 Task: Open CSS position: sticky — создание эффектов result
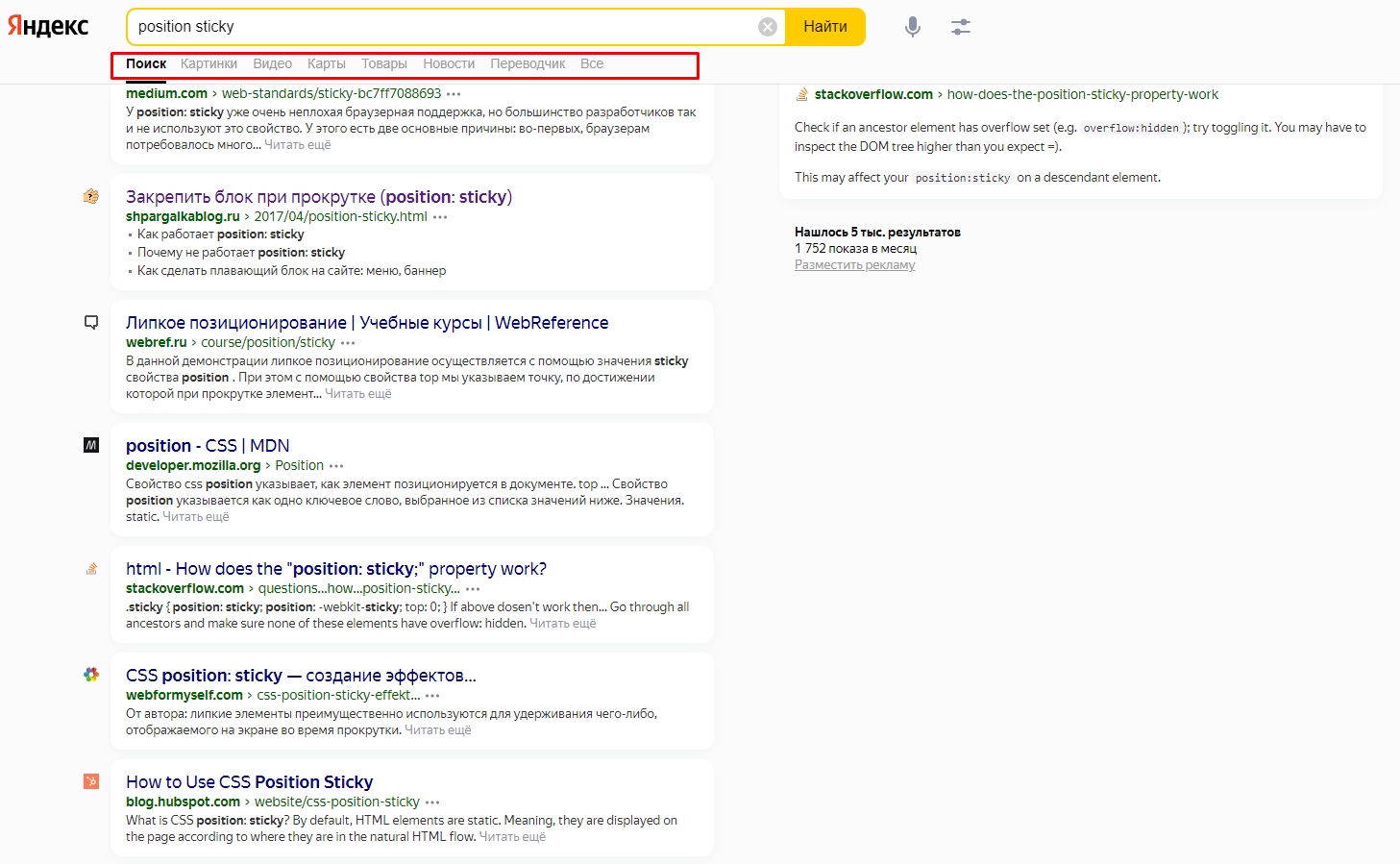(x=301, y=675)
